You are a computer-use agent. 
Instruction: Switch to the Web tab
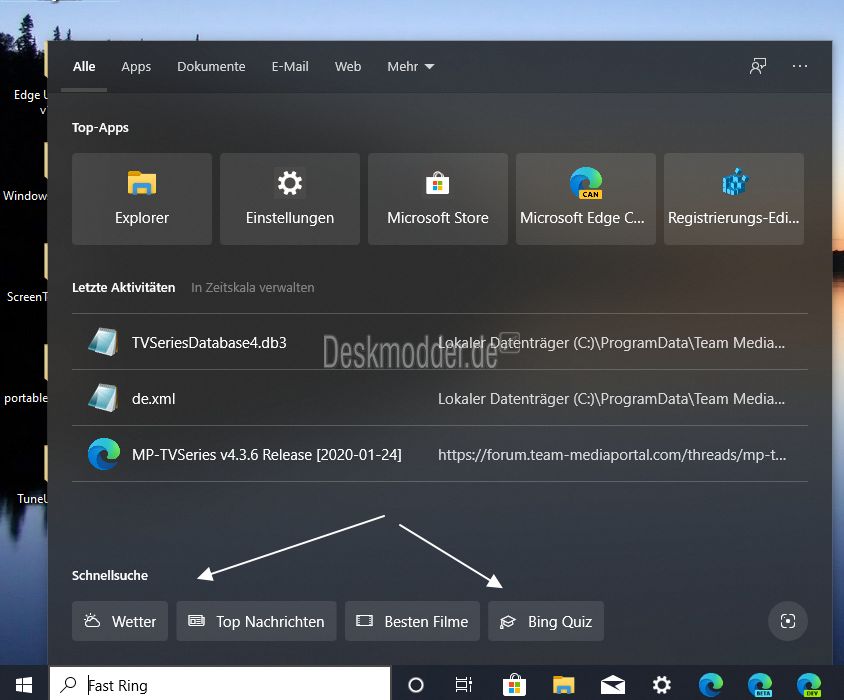tap(348, 67)
